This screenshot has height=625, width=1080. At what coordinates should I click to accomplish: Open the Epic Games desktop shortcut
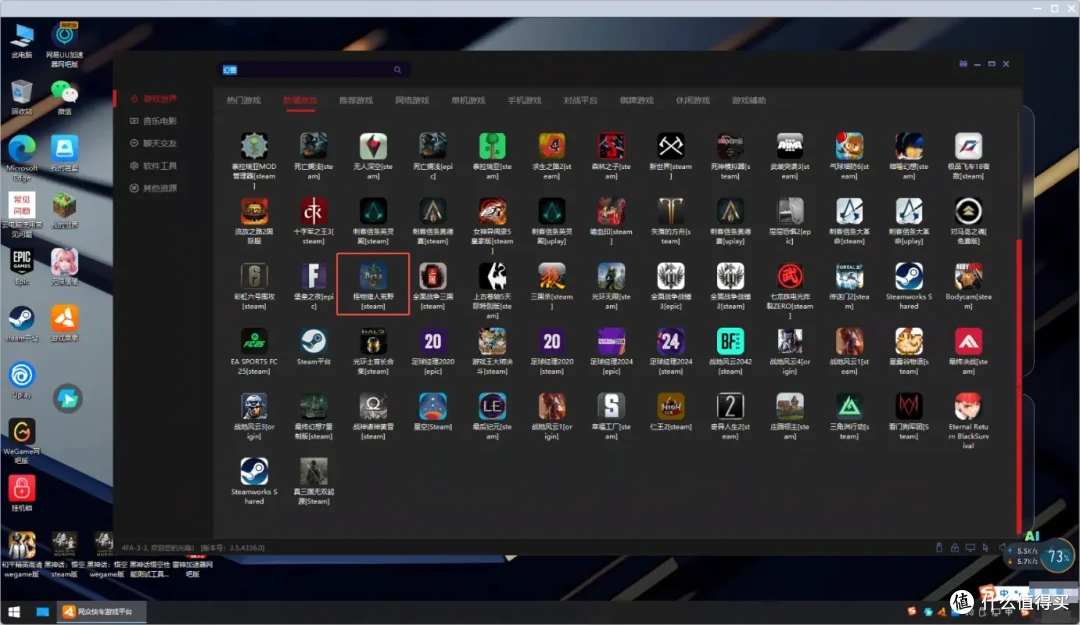(21, 266)
